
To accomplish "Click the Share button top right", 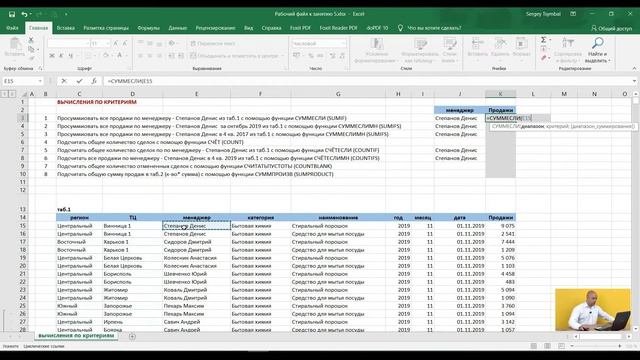I will point(611,28).
